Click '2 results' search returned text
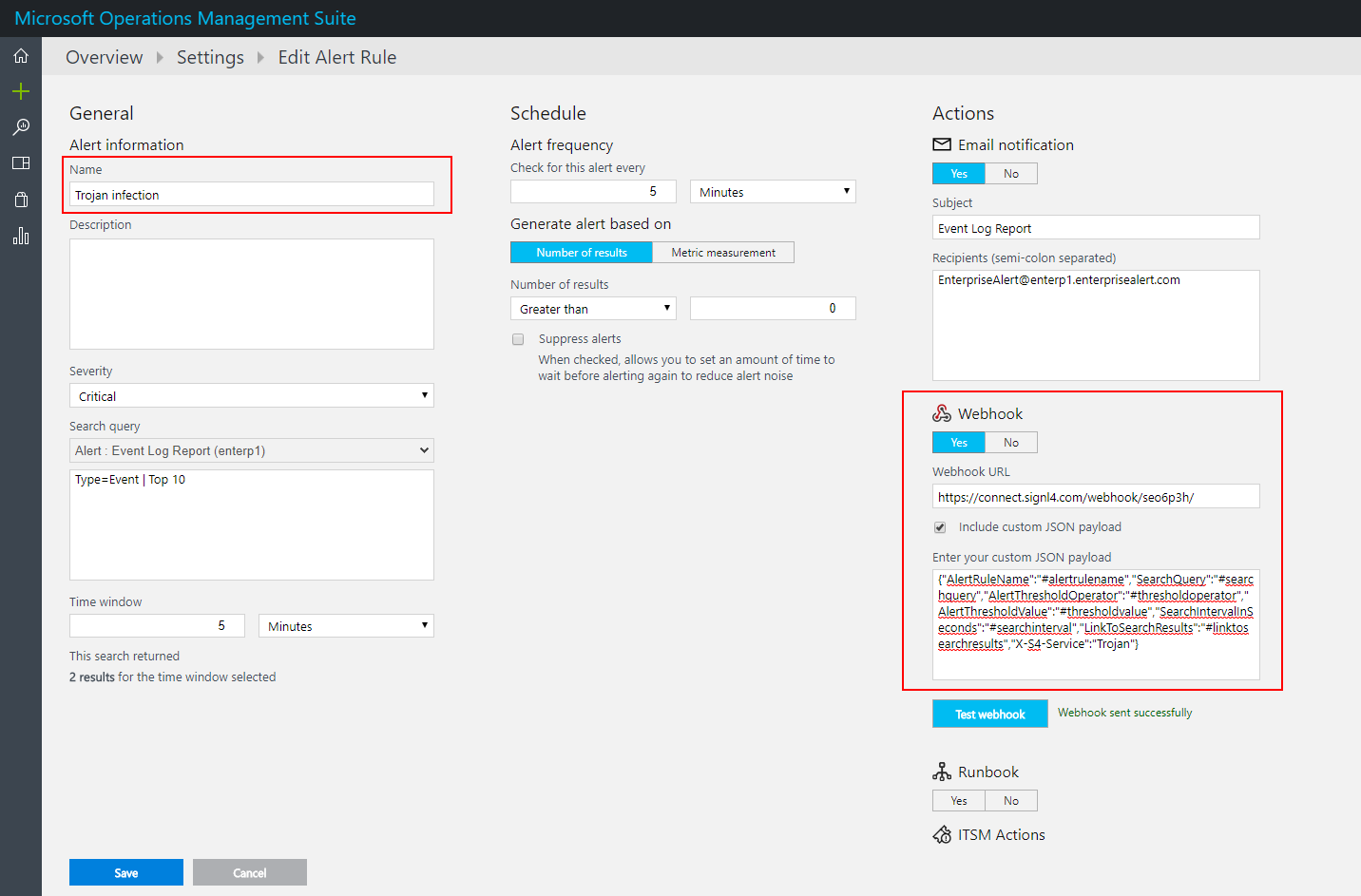1361x896 pixels. (92, 677)
